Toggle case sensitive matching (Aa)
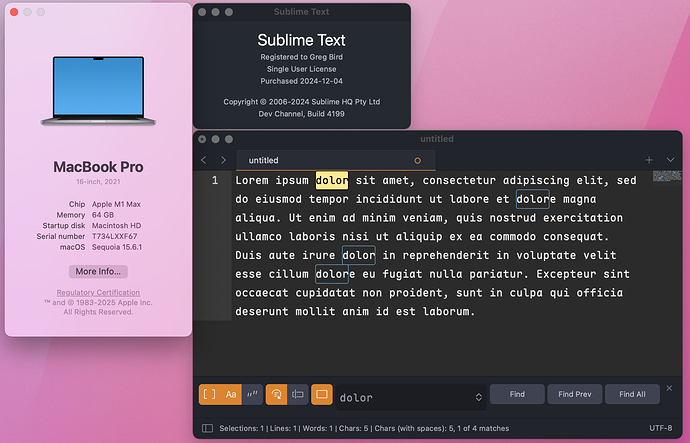 click(231, 395)
